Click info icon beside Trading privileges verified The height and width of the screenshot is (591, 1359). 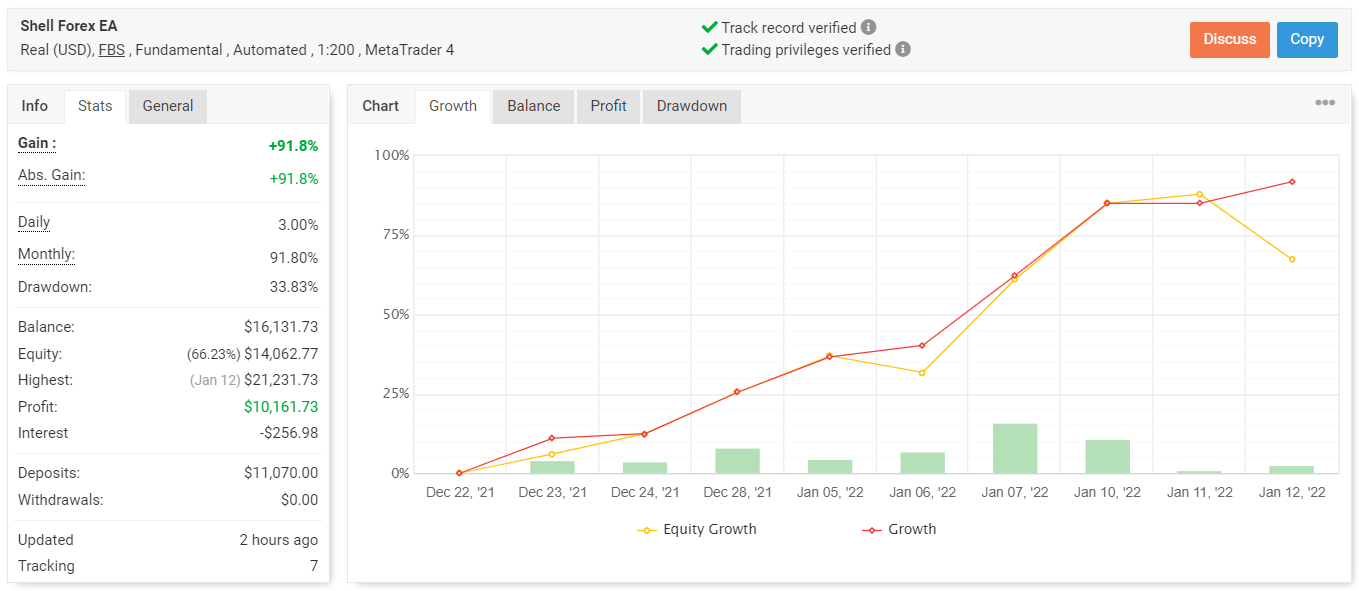[x=903, y=49]
